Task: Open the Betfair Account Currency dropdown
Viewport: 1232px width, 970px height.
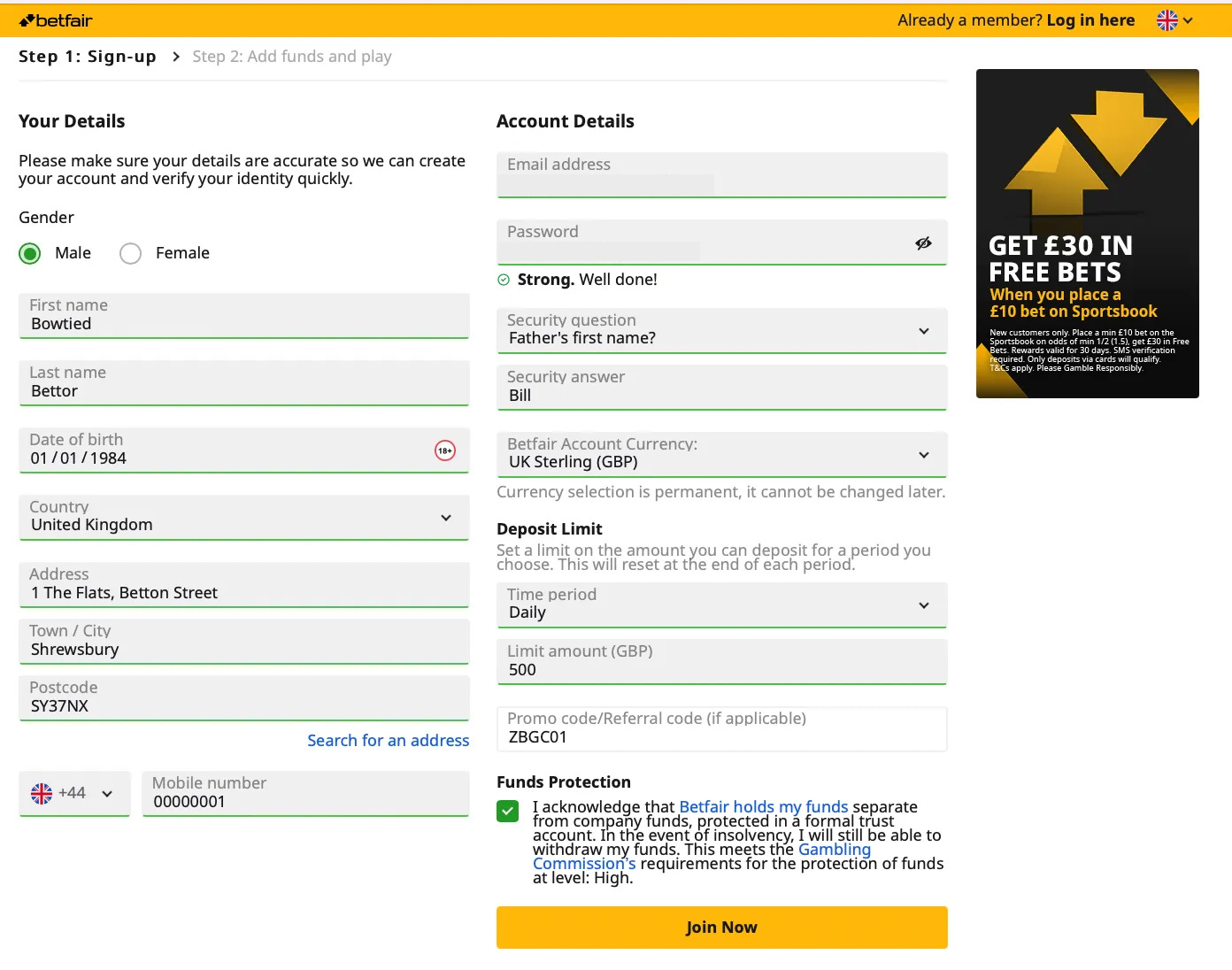Action: click(x=722, y=454)
